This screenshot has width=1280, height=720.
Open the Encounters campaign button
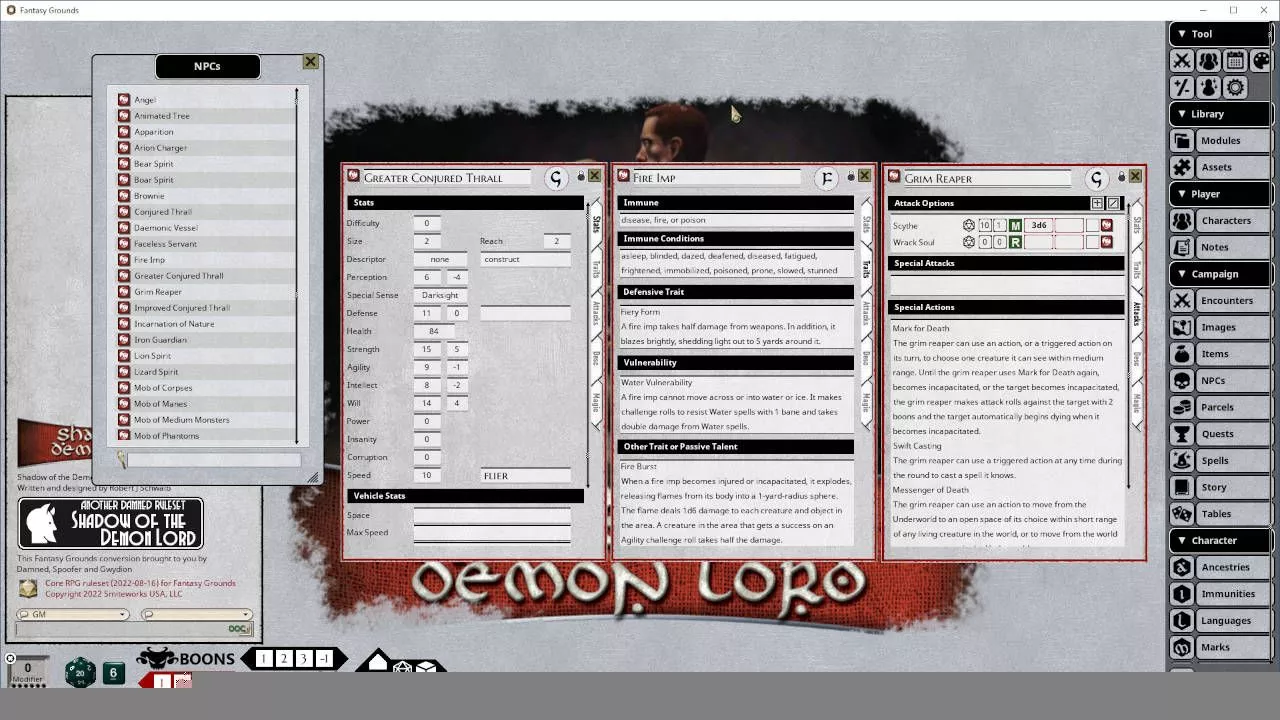(x=1220, y=301)
